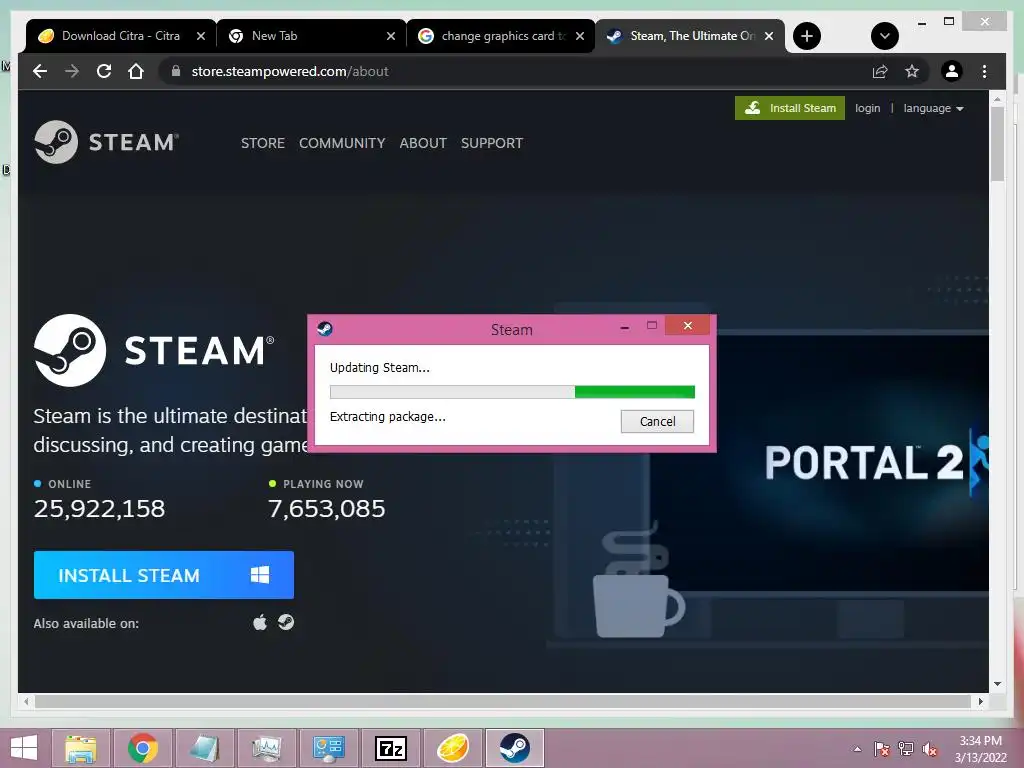Click the Updating Steam progress bar
Image resolution: width=1024 pixels, height=768 pixels.
[512, 392]
